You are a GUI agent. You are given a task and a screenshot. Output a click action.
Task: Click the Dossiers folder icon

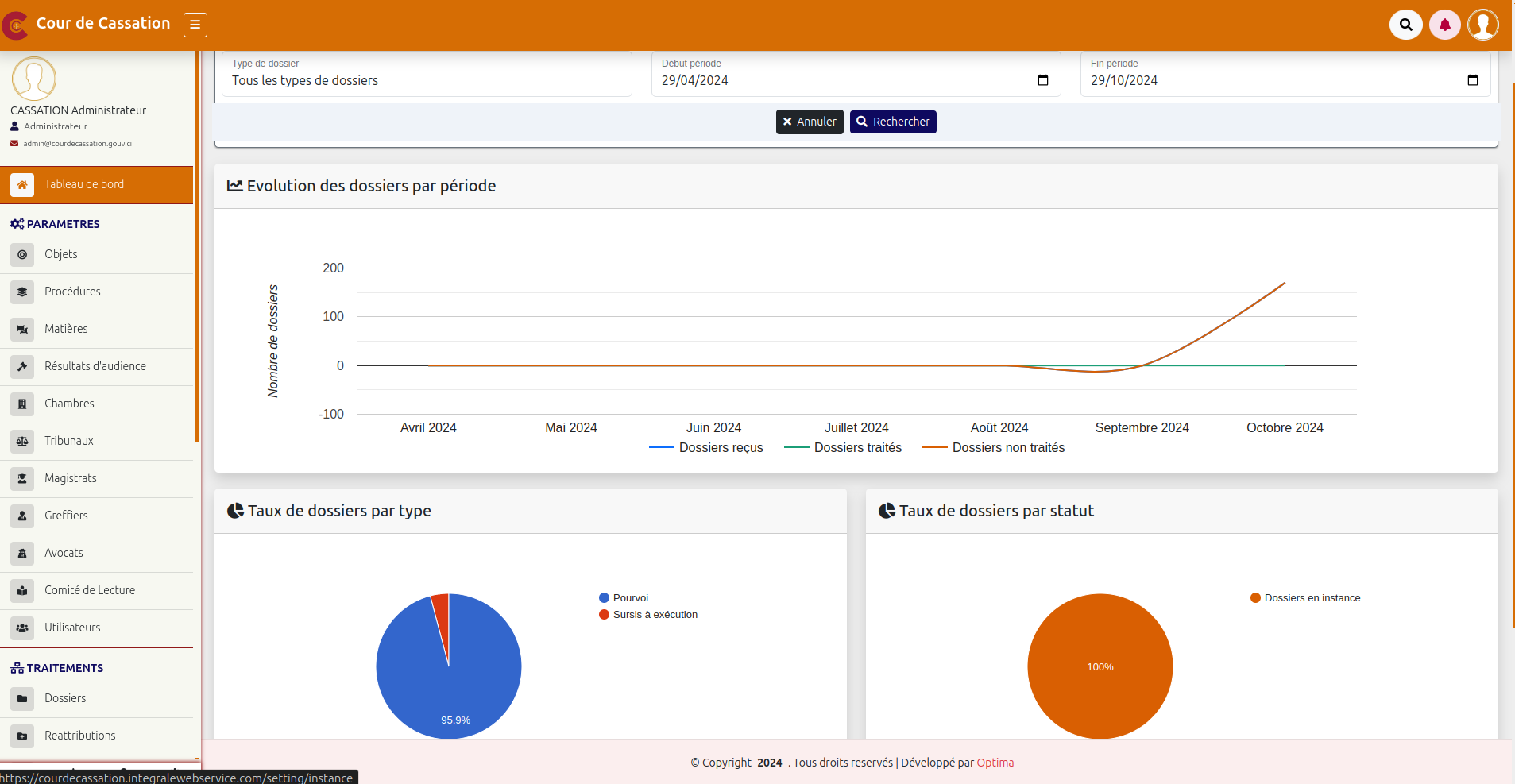click(x=22, y=699)
